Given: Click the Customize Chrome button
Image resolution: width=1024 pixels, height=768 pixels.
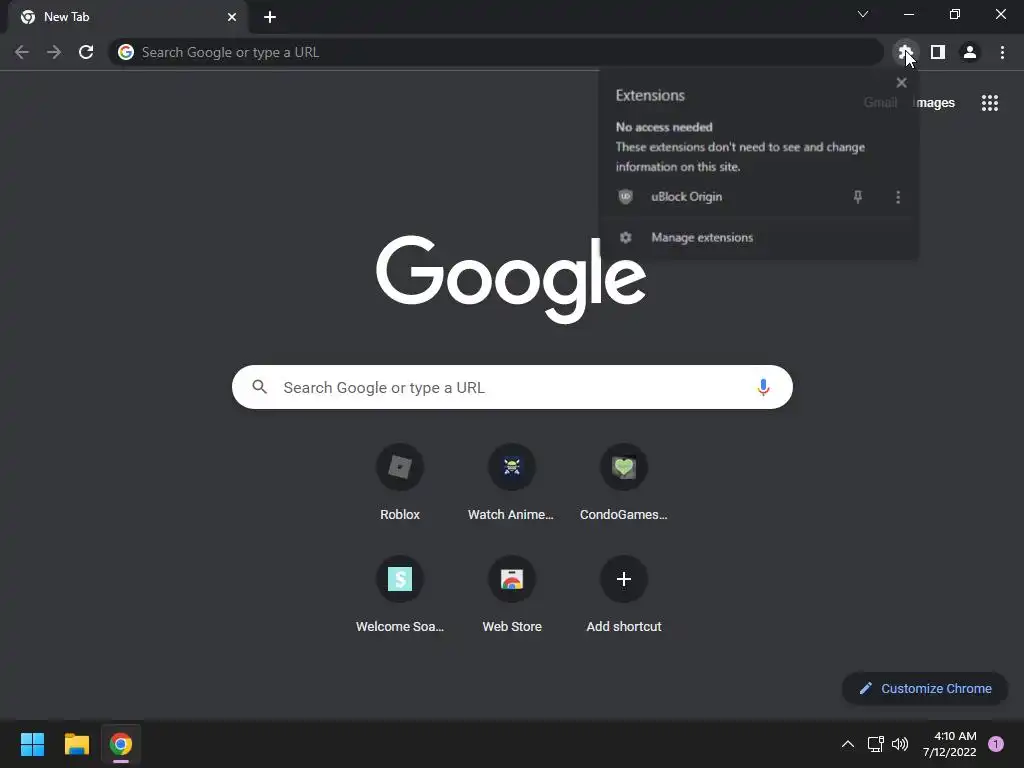Looking at the screenshot, I should [925, 688].
